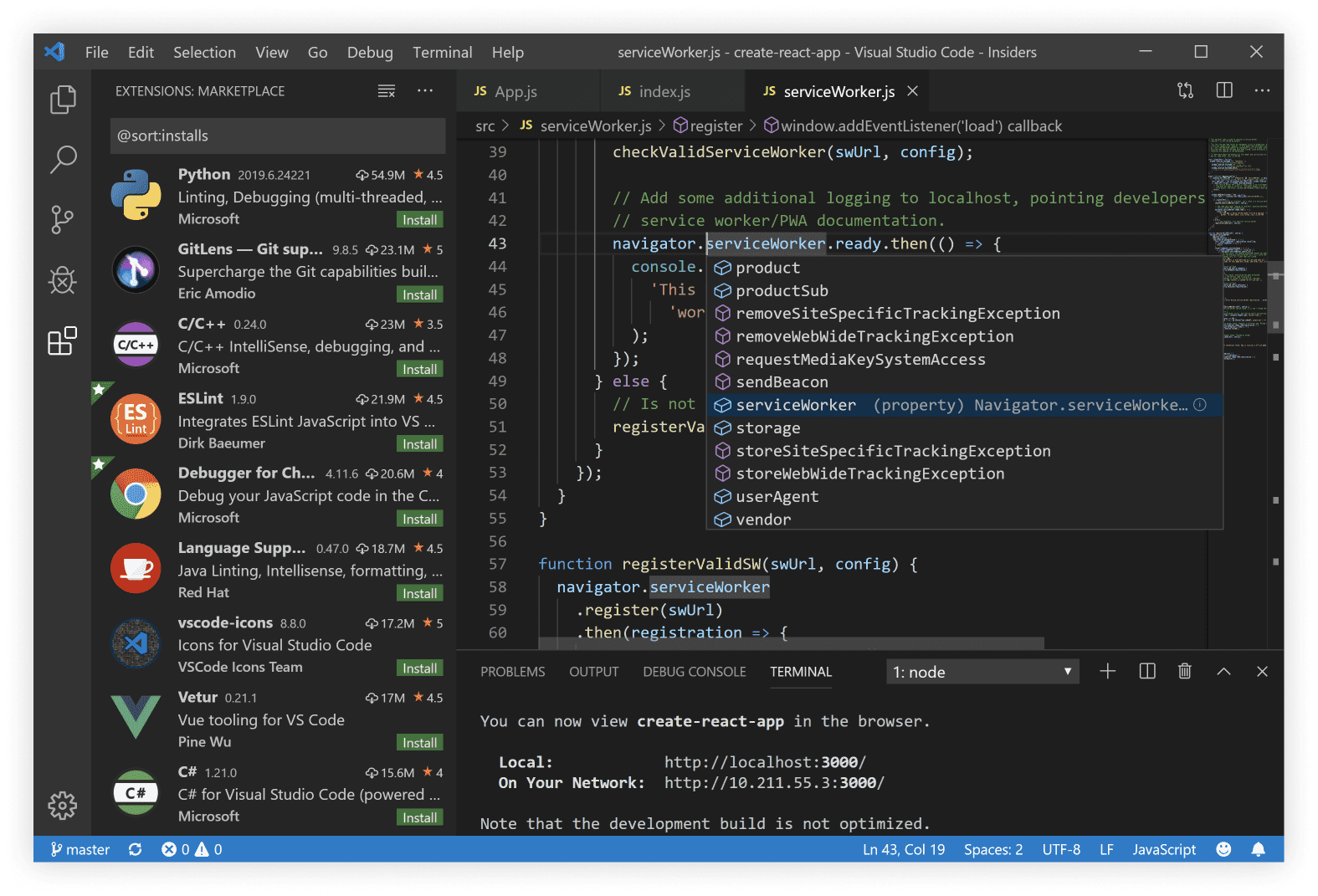Expand editor more actions ellipsis menu

[1262, 90]
